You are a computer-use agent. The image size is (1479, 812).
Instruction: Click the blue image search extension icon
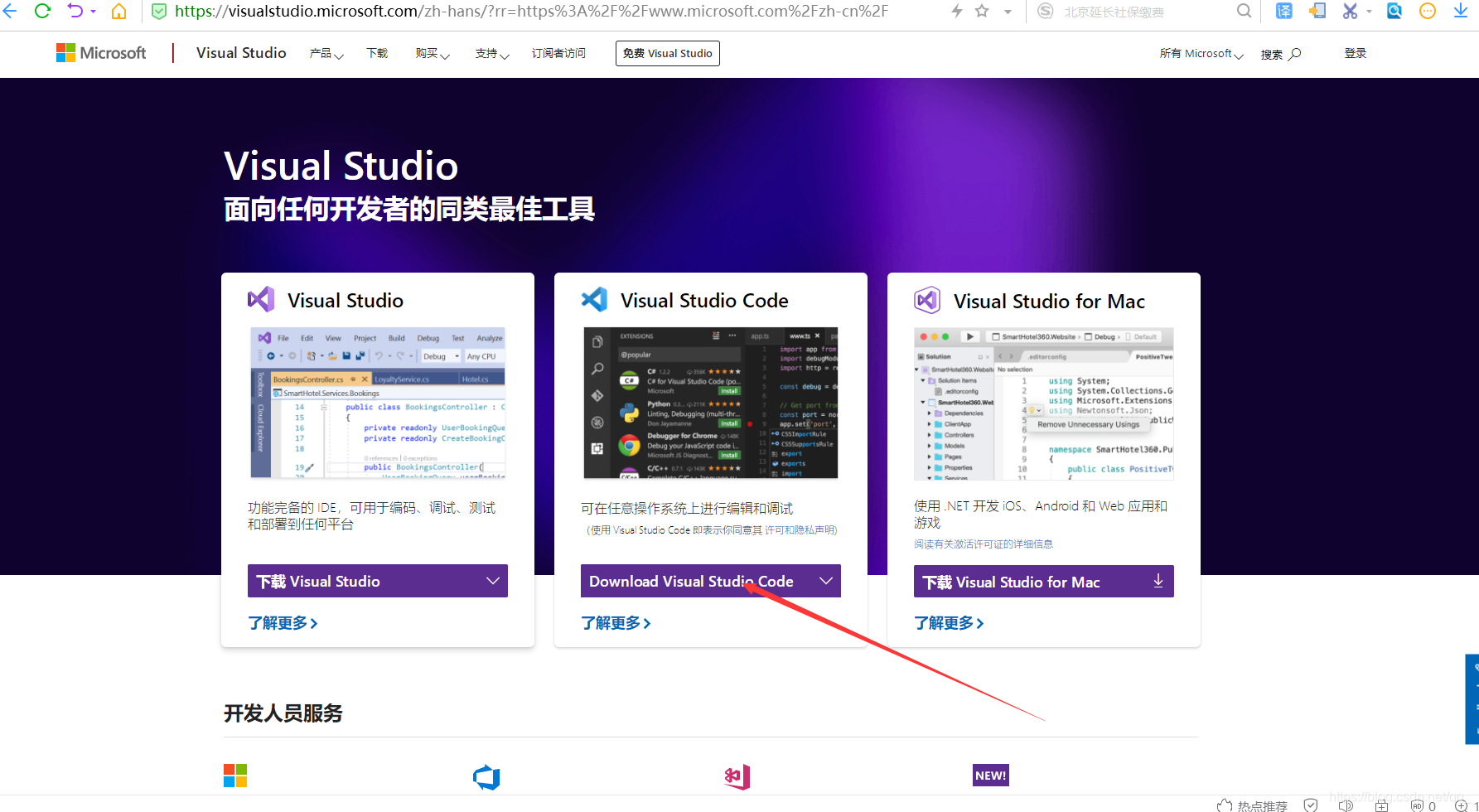1394,12
